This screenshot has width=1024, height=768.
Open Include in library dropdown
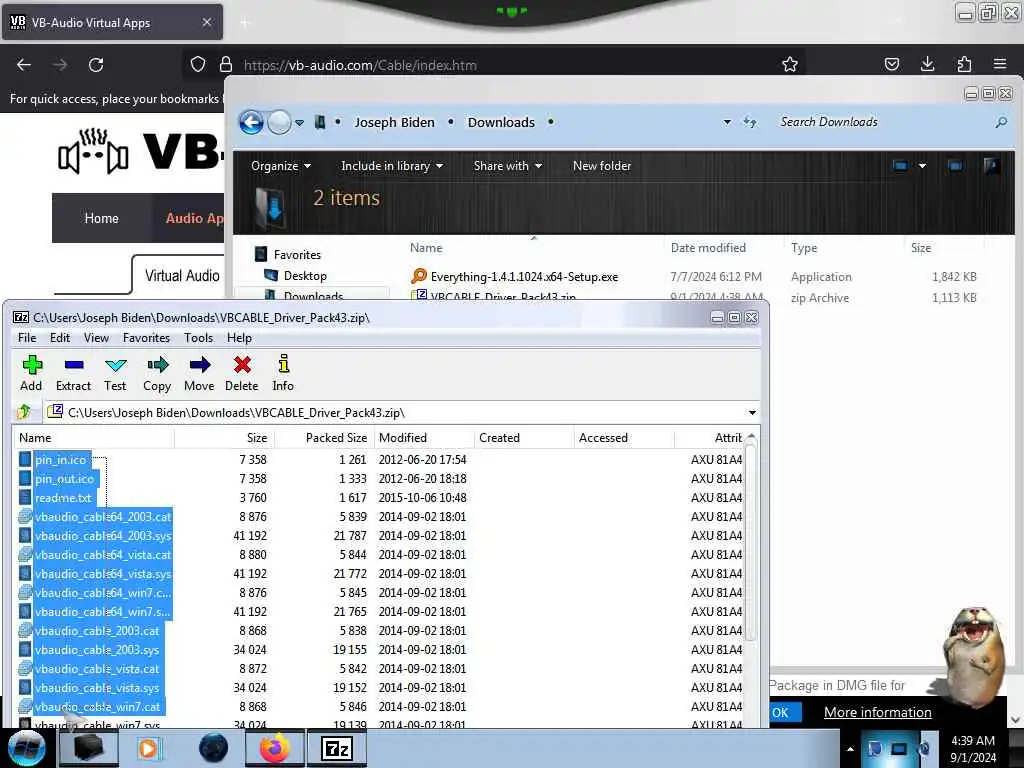point(392,166)
